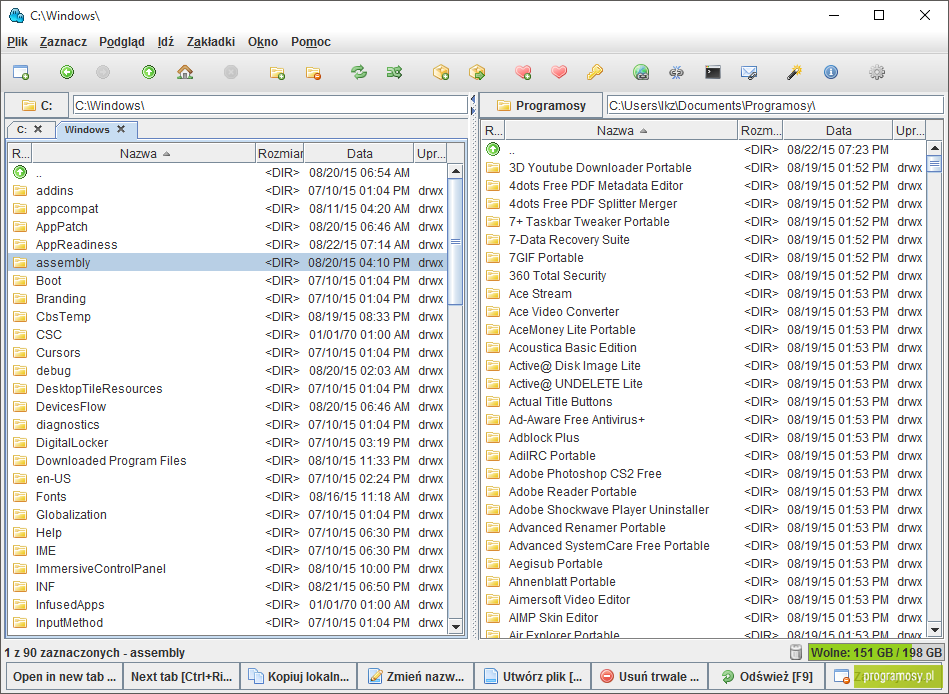The height and width of the screenshot is (694, 949).
Task: Open credentials editor via key icon
Action: click(x=594, y=73)
